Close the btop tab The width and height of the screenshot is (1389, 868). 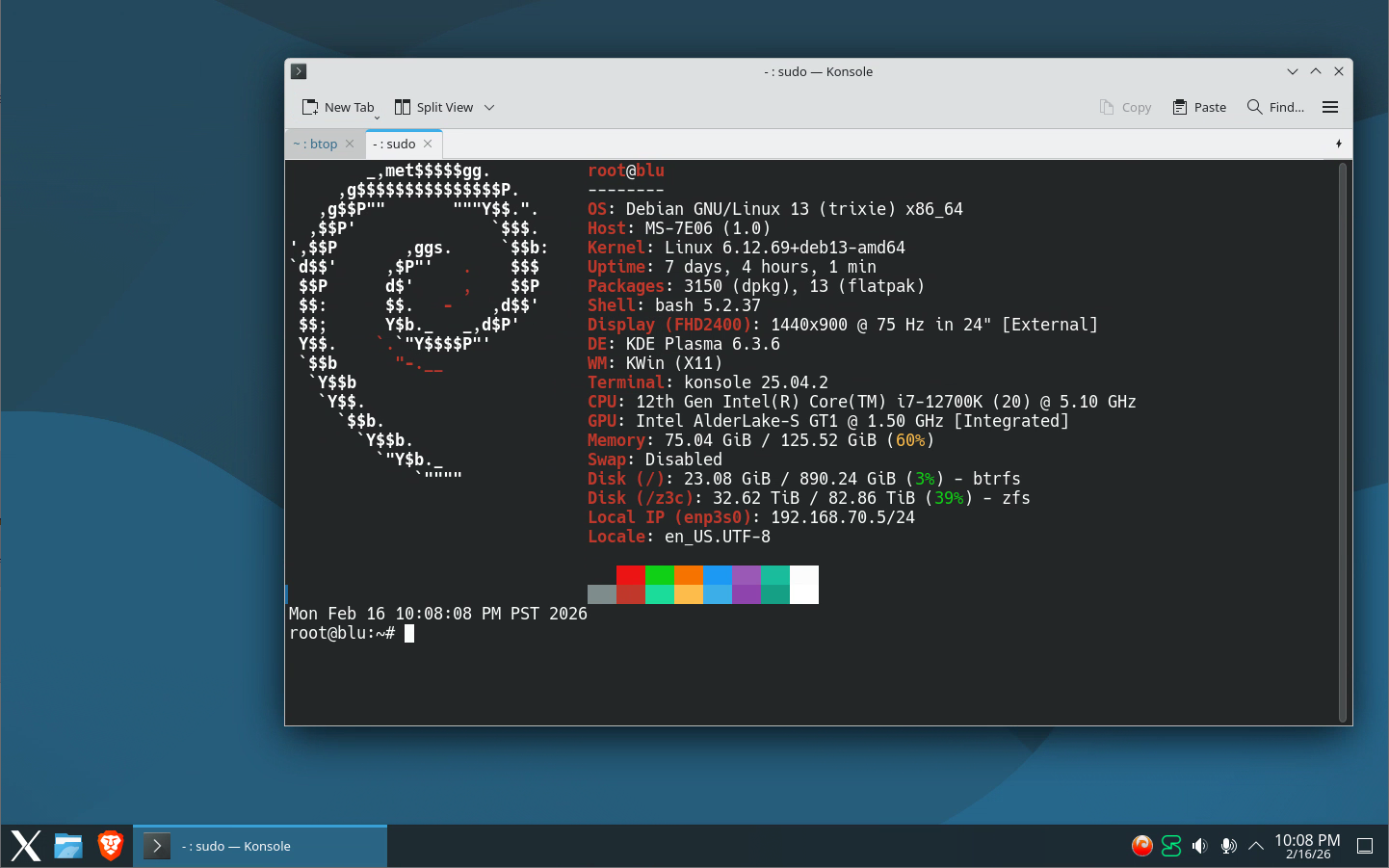click(x=350, y=145)
